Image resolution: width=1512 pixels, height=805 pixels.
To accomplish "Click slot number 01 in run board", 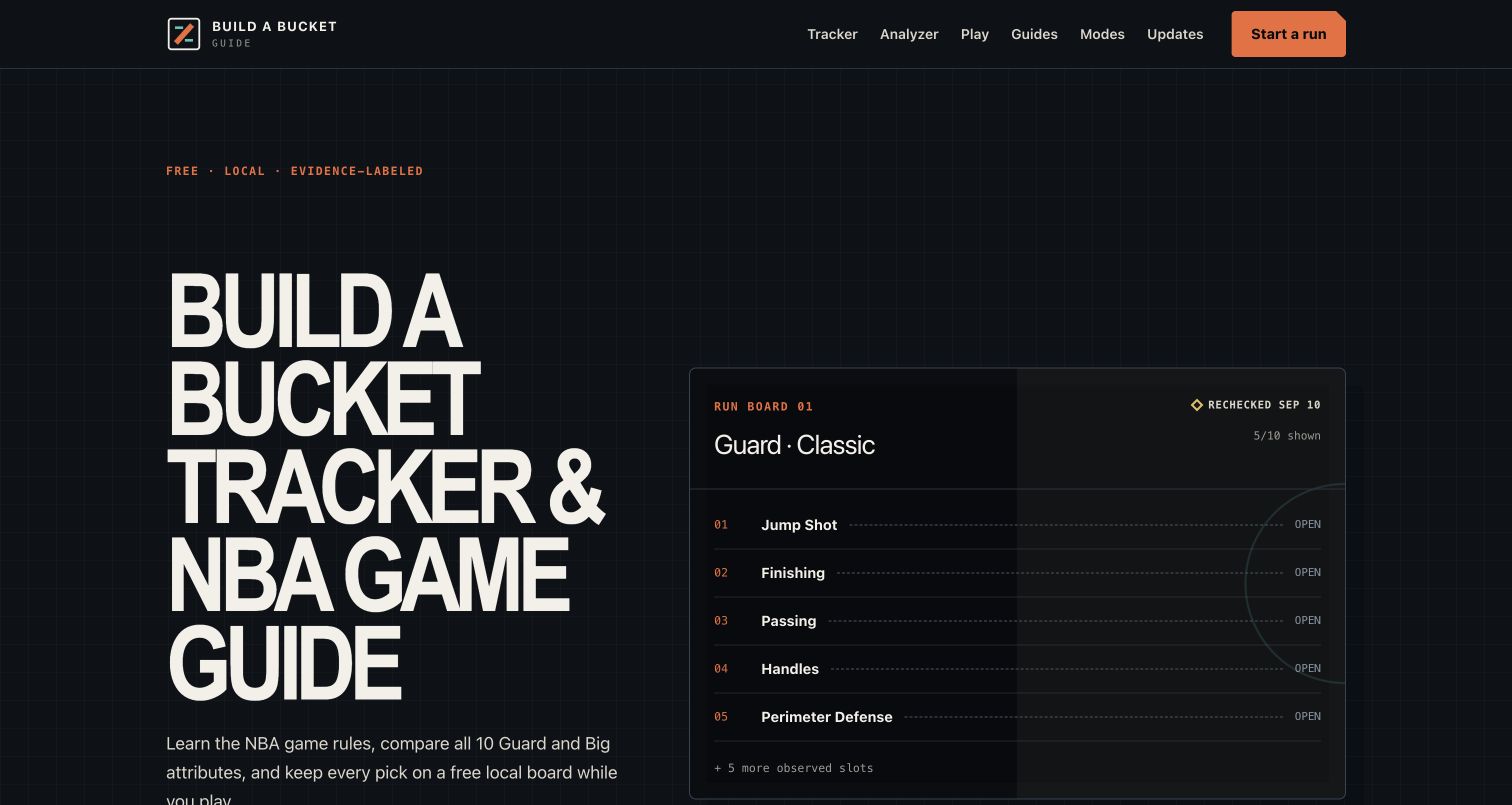I will tap(721, 525).
